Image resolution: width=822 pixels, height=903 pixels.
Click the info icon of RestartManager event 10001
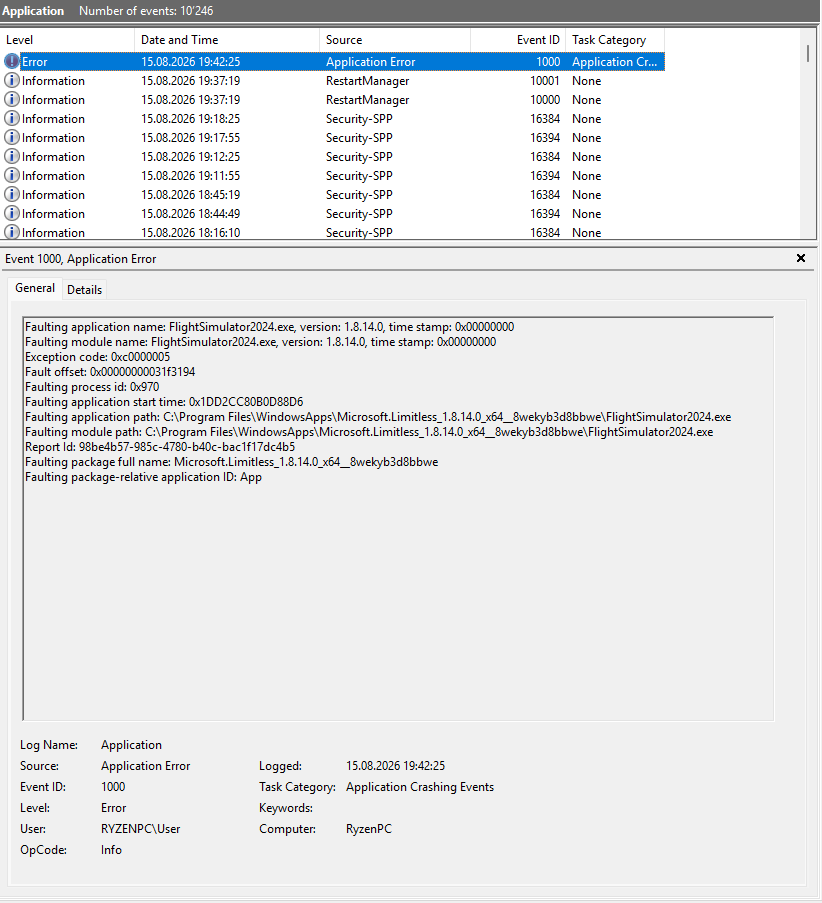pos(12,80)
